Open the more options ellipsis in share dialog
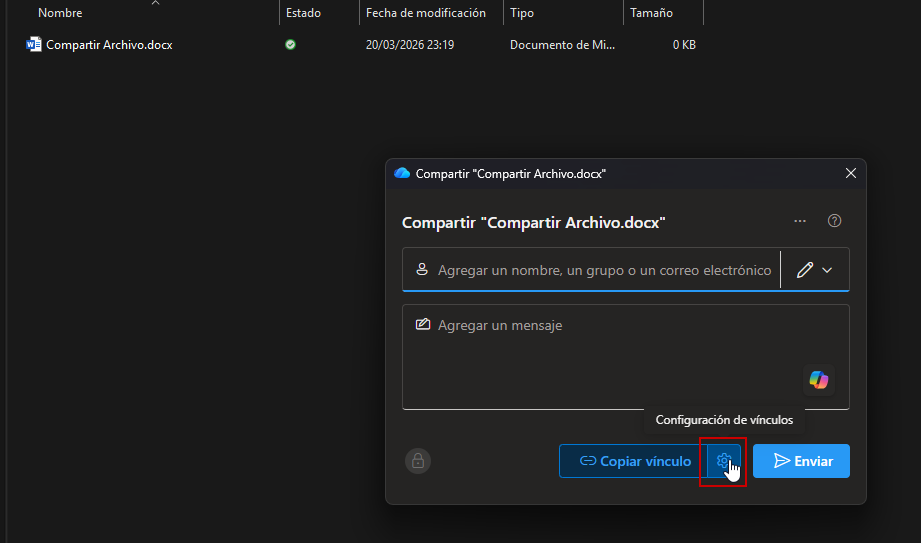 point(800,221)
